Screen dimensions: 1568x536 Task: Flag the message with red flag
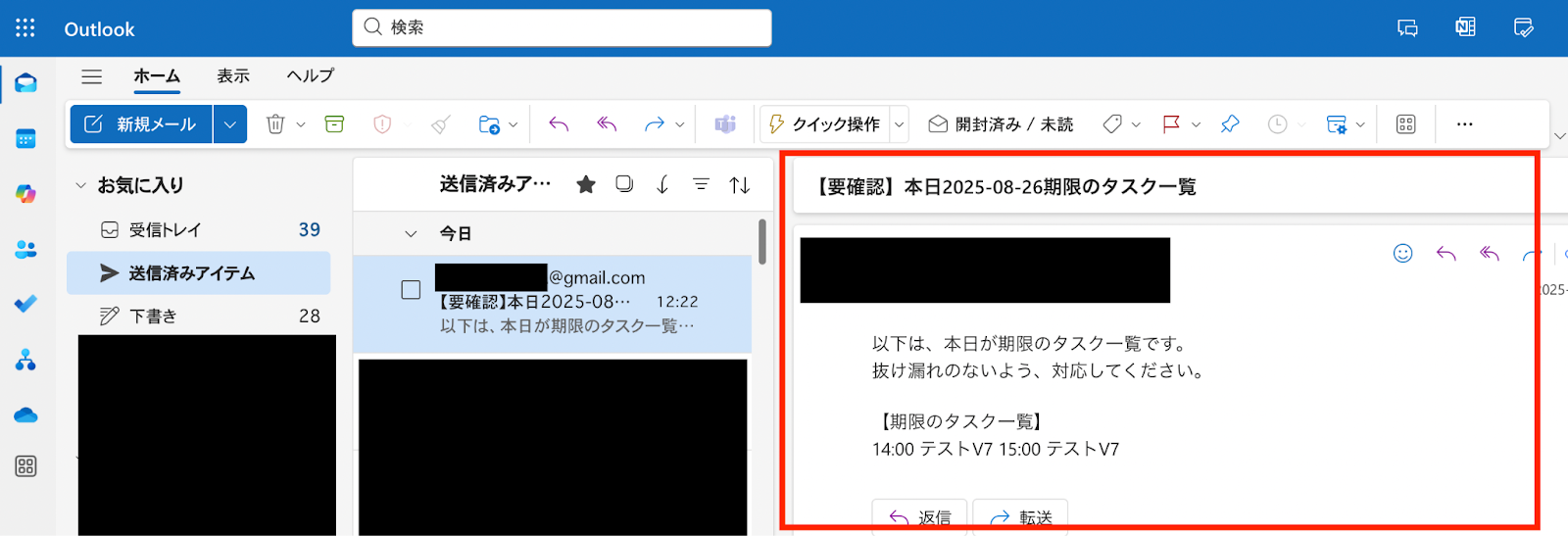(1171, 124)
